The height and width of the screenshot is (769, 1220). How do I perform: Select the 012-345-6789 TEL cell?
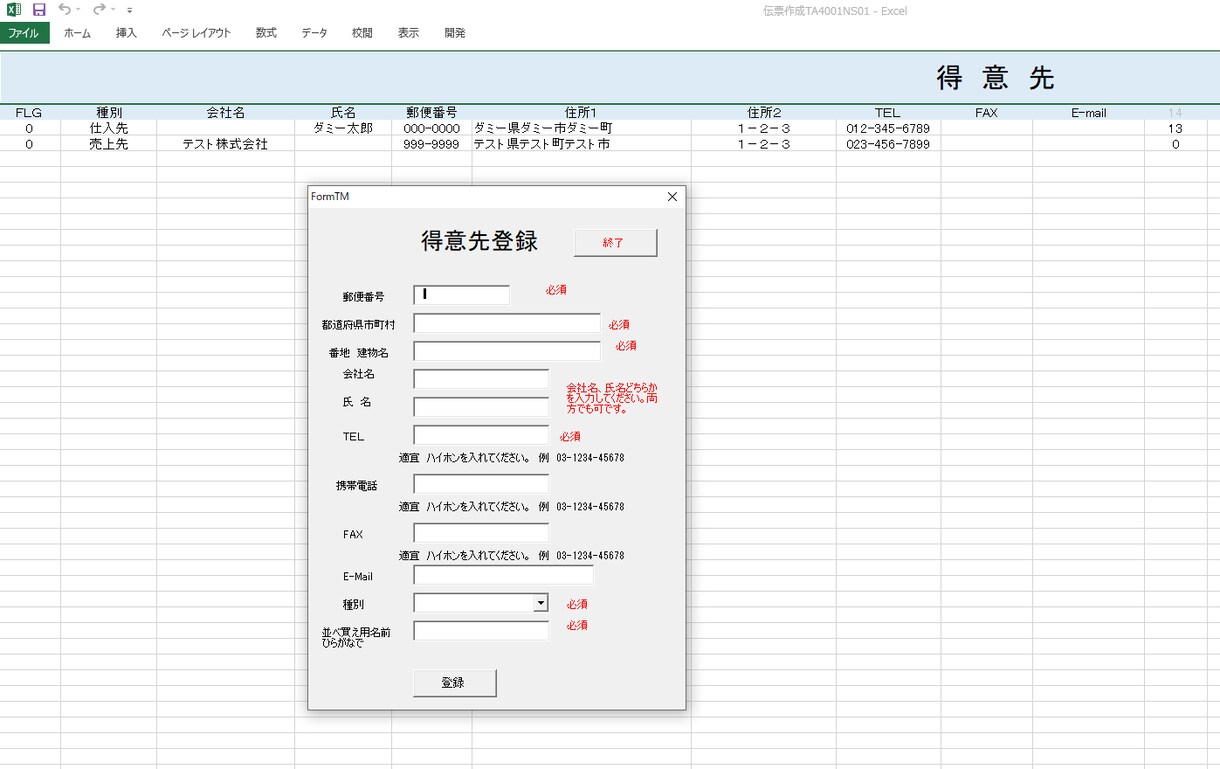(888, 128)
